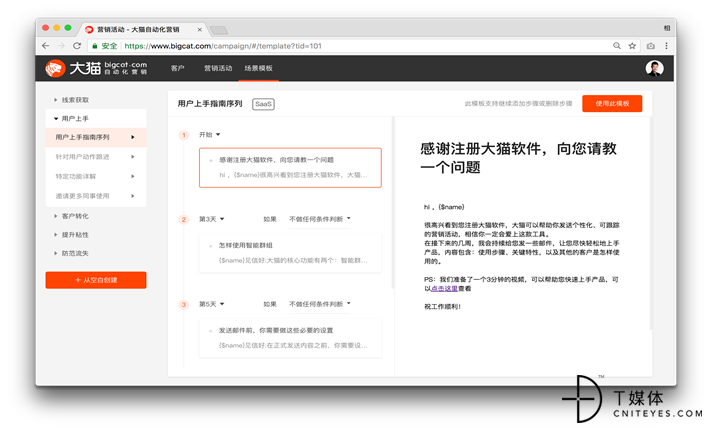The width and height of the screenshot is (712, 433).
Task: Click the browser forward arrow
Action: point(61,46)
